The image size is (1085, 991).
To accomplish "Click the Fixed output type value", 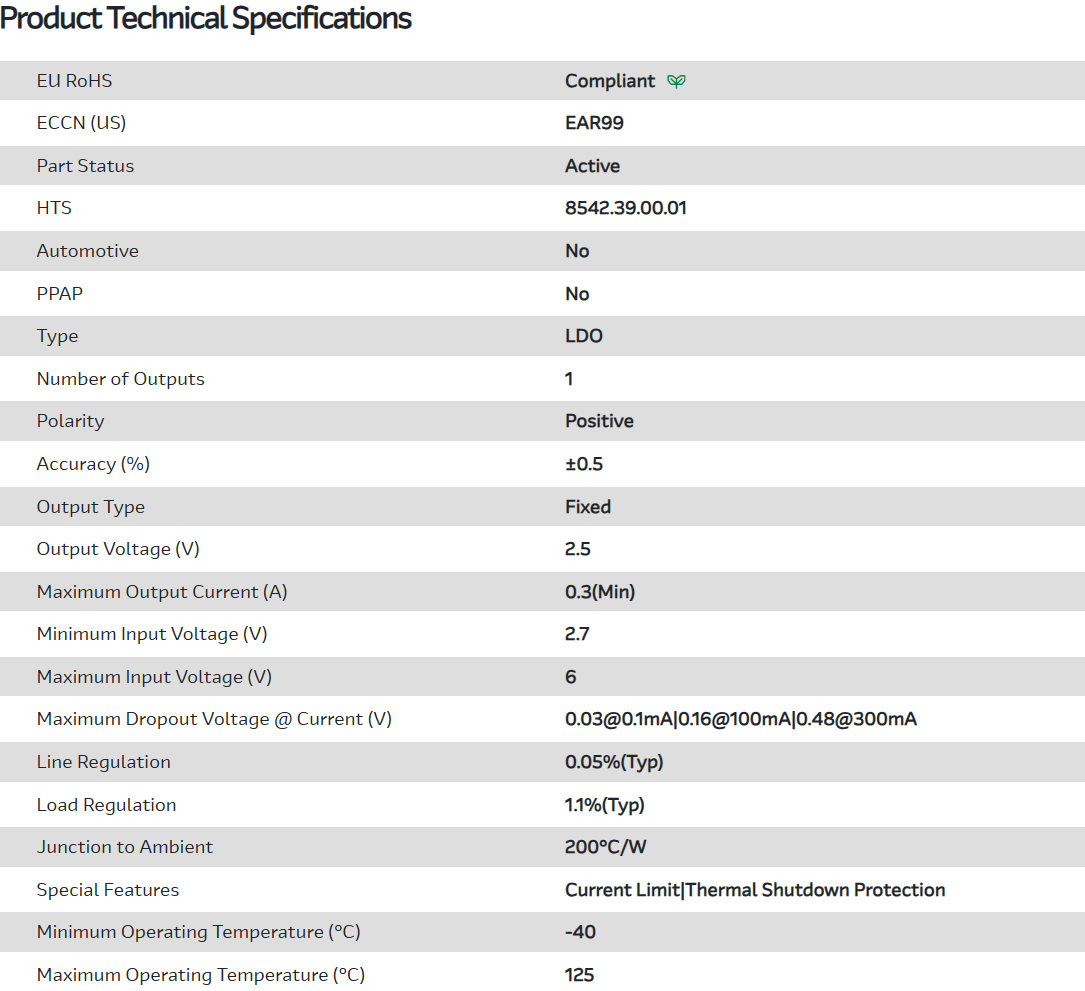I will [x=588, y=507].
